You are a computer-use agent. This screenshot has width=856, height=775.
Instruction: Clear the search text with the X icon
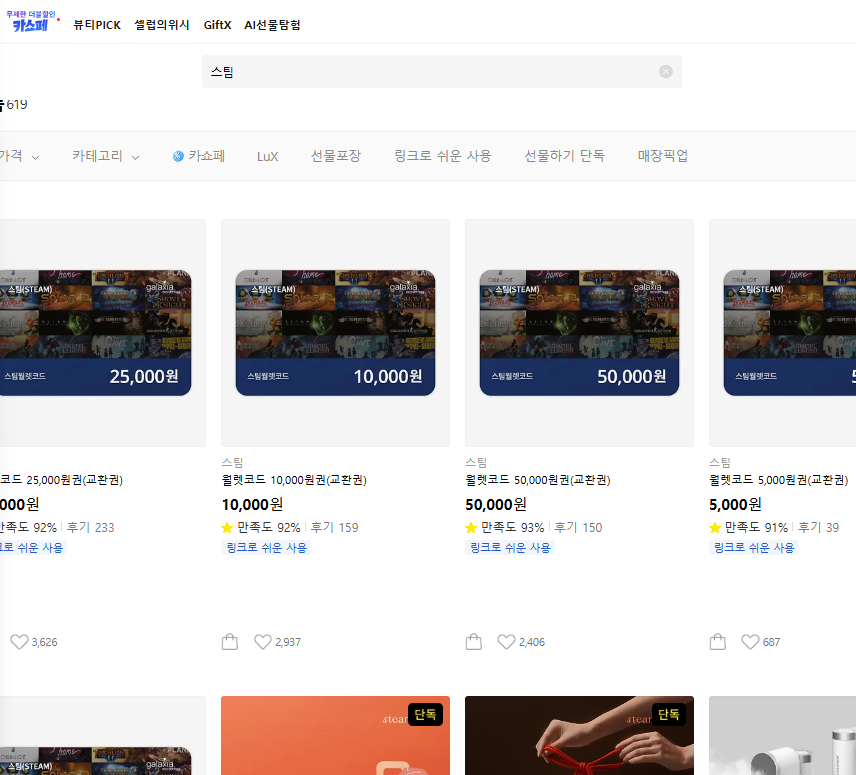[x=665, y=71]
